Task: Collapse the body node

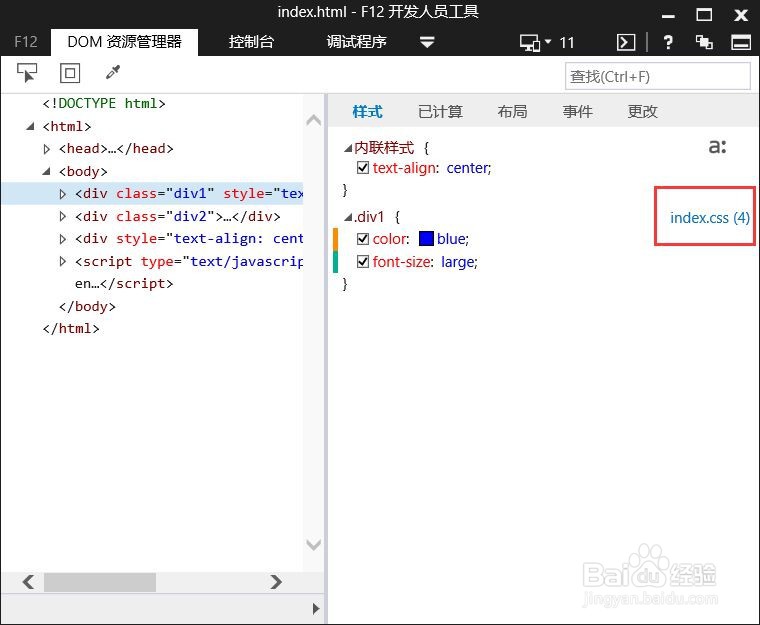Action: click(46, 171)
